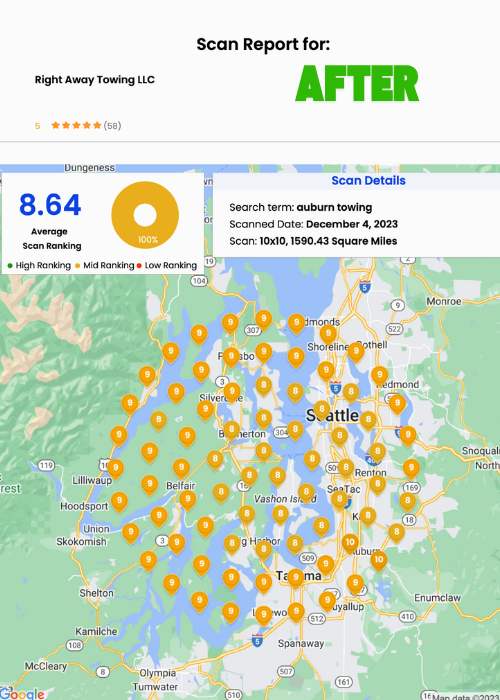500x700 pixels.
Task: Click the route 410 shield near Enumclaw
Action: pyautogui.click(x=407, y=617)
